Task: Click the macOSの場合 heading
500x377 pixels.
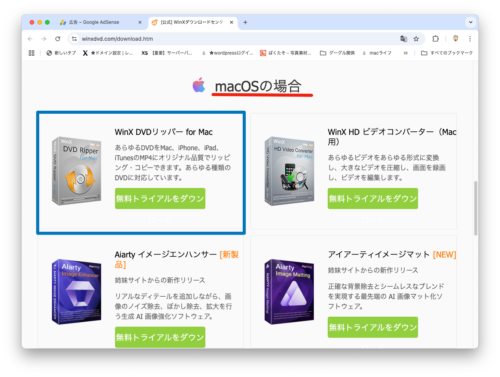Action: coord(258,86)
